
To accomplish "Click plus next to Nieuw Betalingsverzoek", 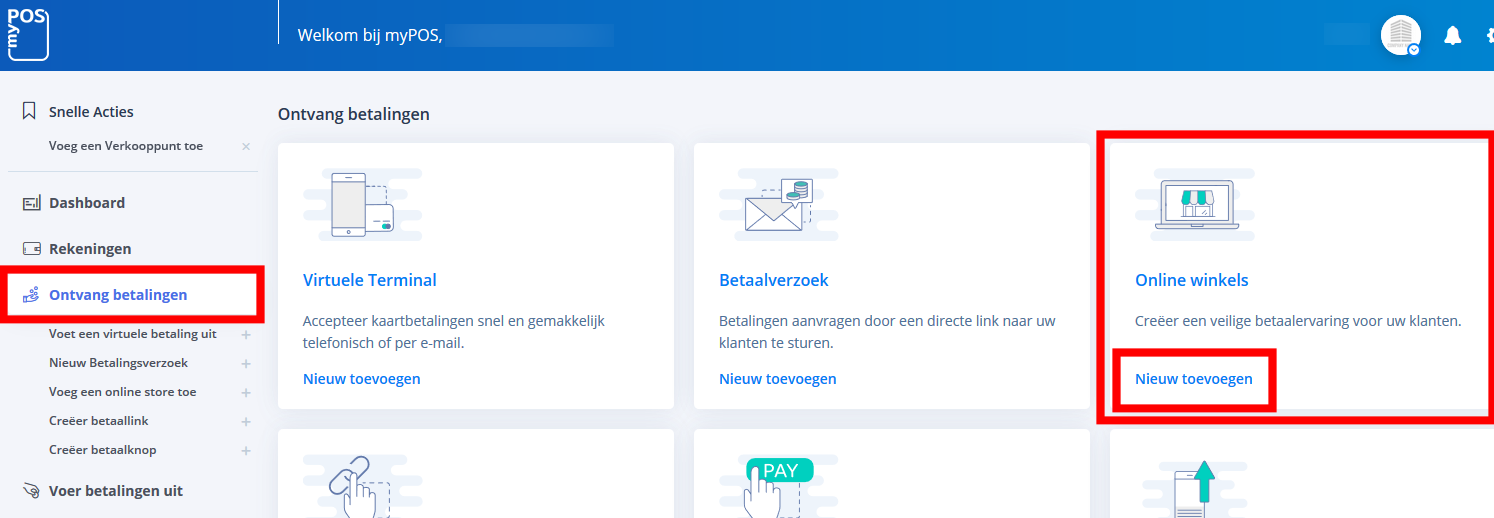I will tap(246, 364).
